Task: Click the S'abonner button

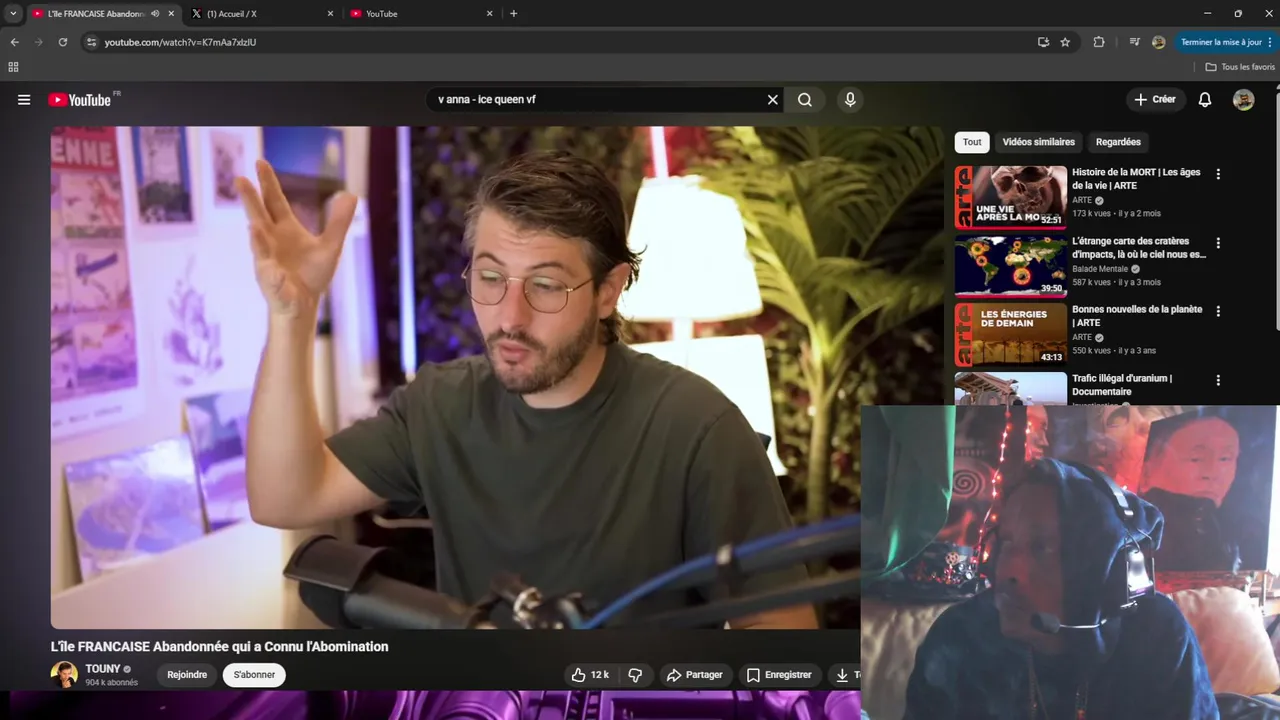Action: (x=254, y=675)
